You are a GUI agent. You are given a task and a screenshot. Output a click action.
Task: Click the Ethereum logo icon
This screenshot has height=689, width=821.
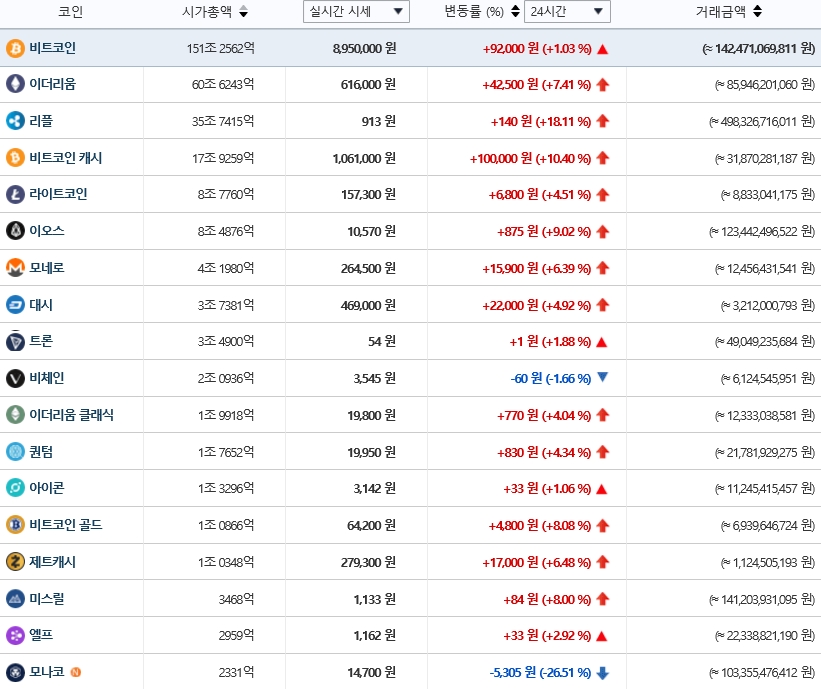[x=13, y=85]
